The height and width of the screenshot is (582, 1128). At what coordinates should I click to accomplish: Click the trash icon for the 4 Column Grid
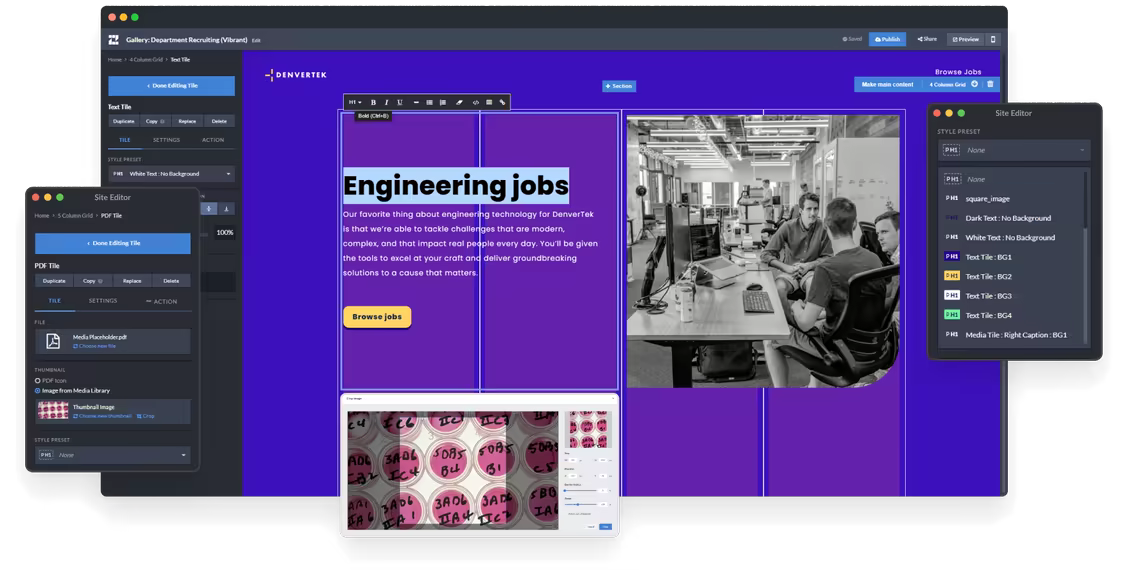pyautogui.click(x=990, y=84)
